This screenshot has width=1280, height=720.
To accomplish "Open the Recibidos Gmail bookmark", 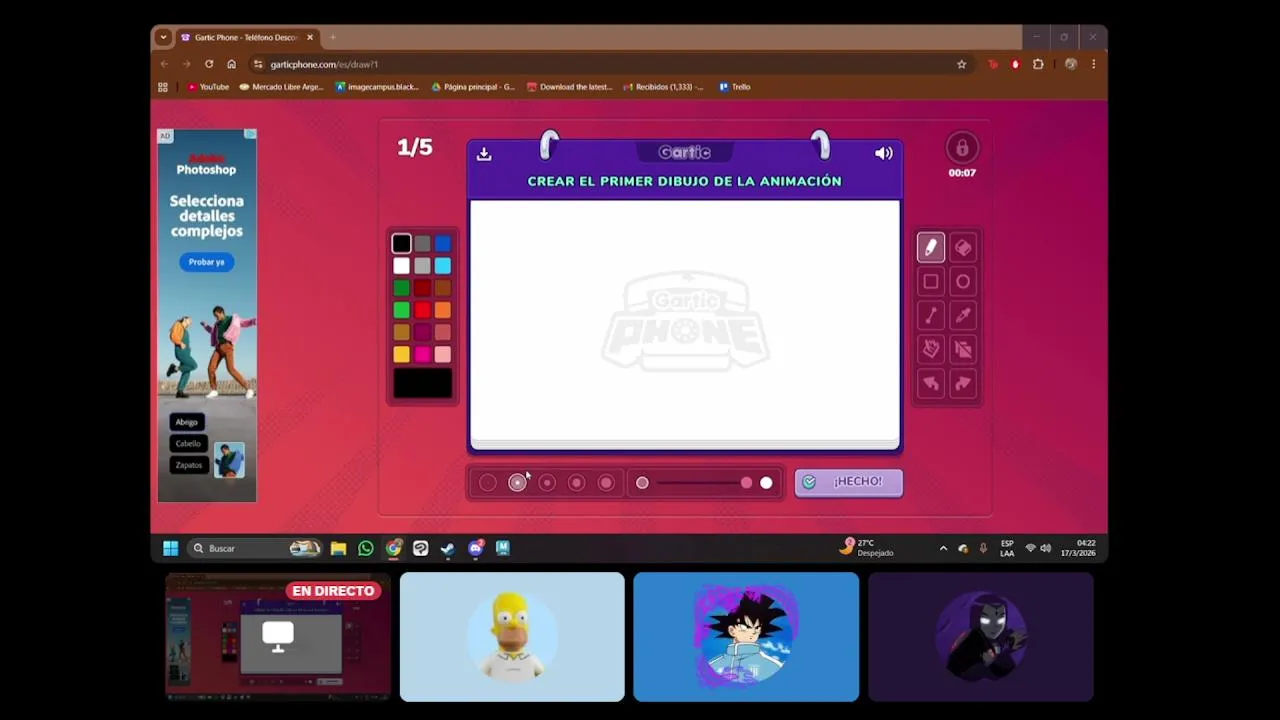I will click(663, 87).
